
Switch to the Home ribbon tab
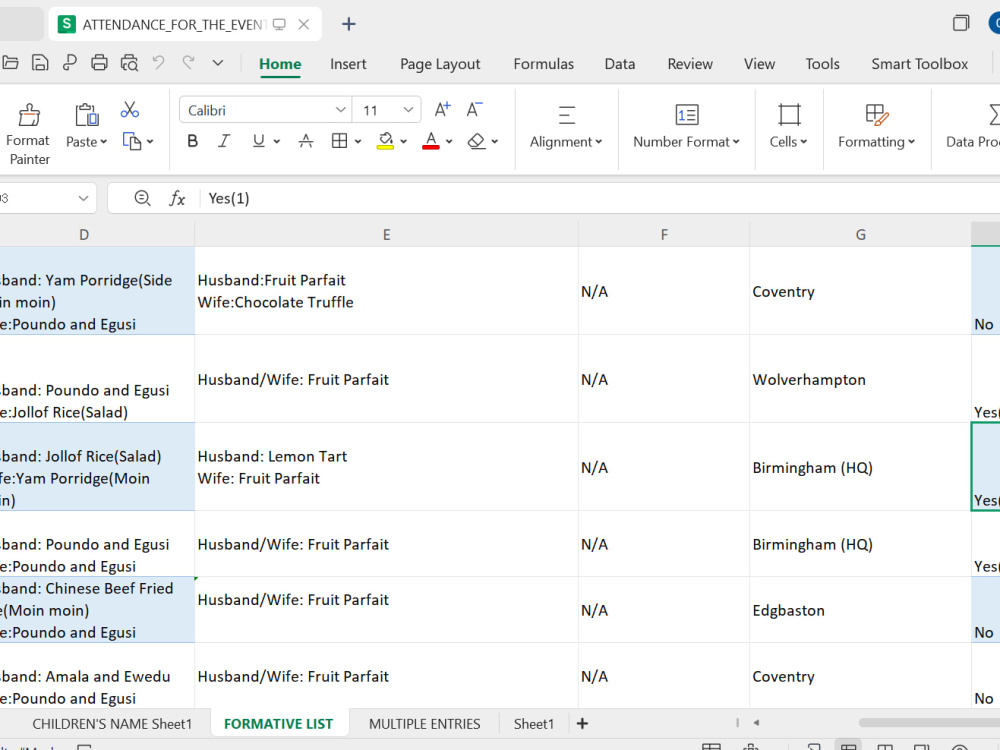coord(280,64)
